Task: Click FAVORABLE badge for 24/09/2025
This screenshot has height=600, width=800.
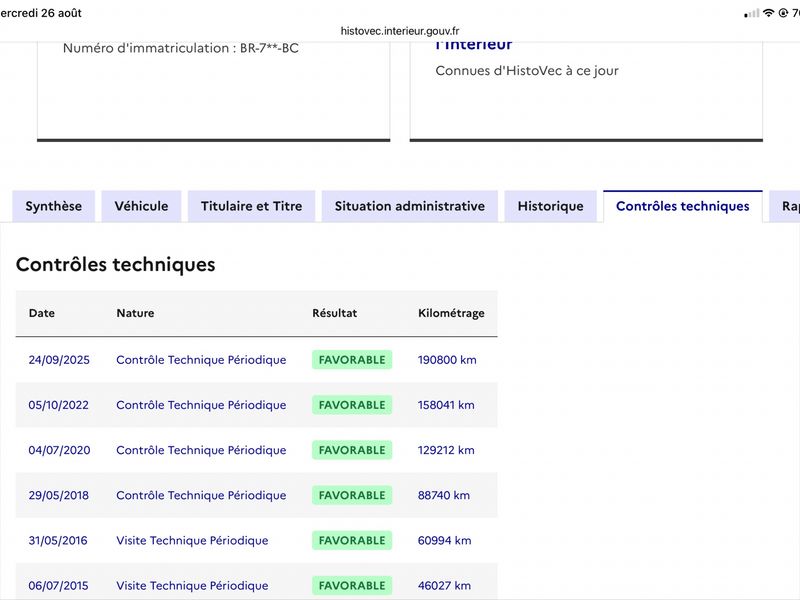Action: (x=352, y=360)
